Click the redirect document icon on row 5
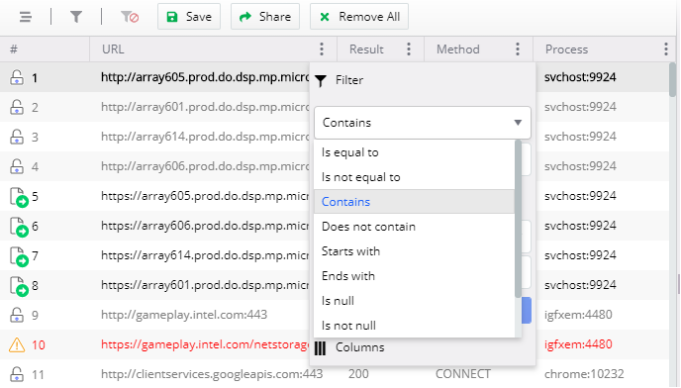The width and height of the screenshot is (681, 388). 19,197
